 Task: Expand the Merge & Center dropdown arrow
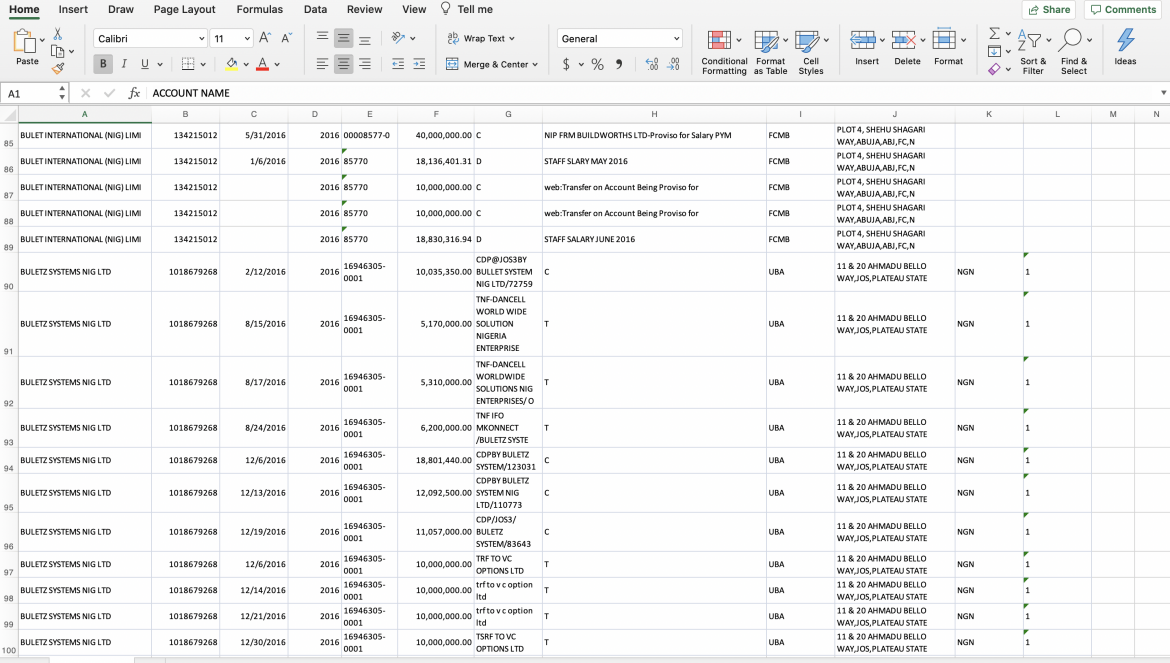pyautogui.click(x=535, y=65)
